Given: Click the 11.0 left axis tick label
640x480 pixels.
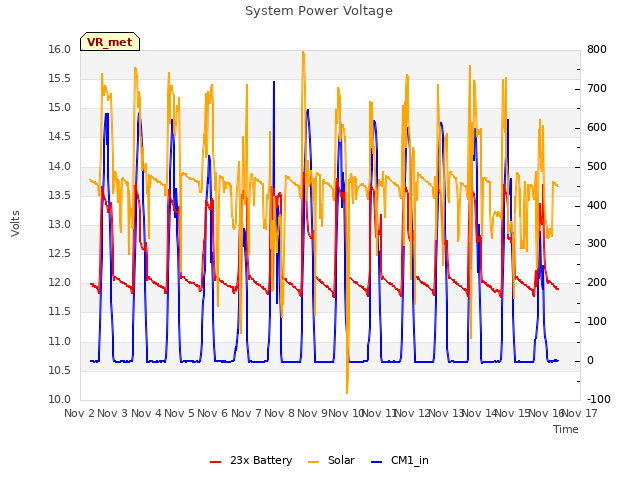Looking at the screenshot, I should click(x=60, y=341).
